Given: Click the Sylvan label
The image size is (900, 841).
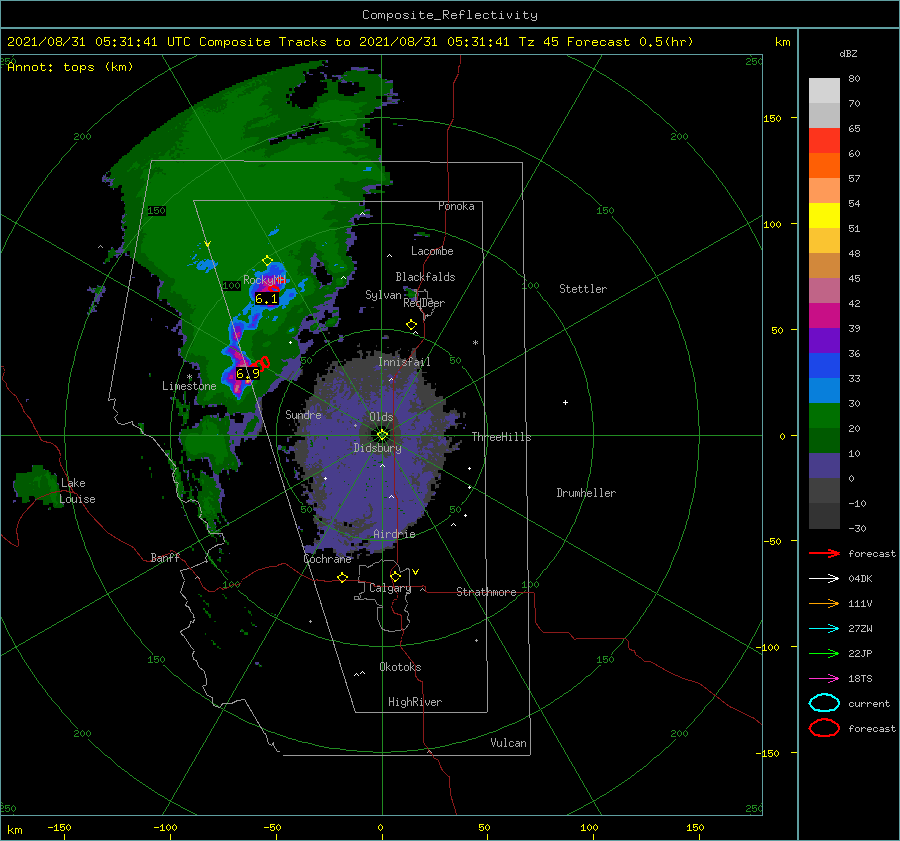Looking at the screenshot, I should coord(383,295).
